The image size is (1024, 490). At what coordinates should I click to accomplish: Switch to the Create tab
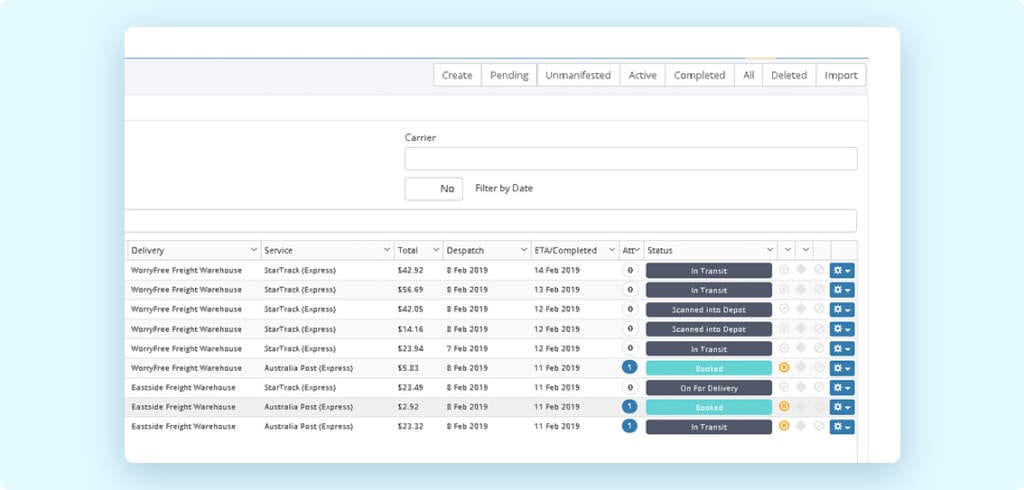[x=457, y=75]
